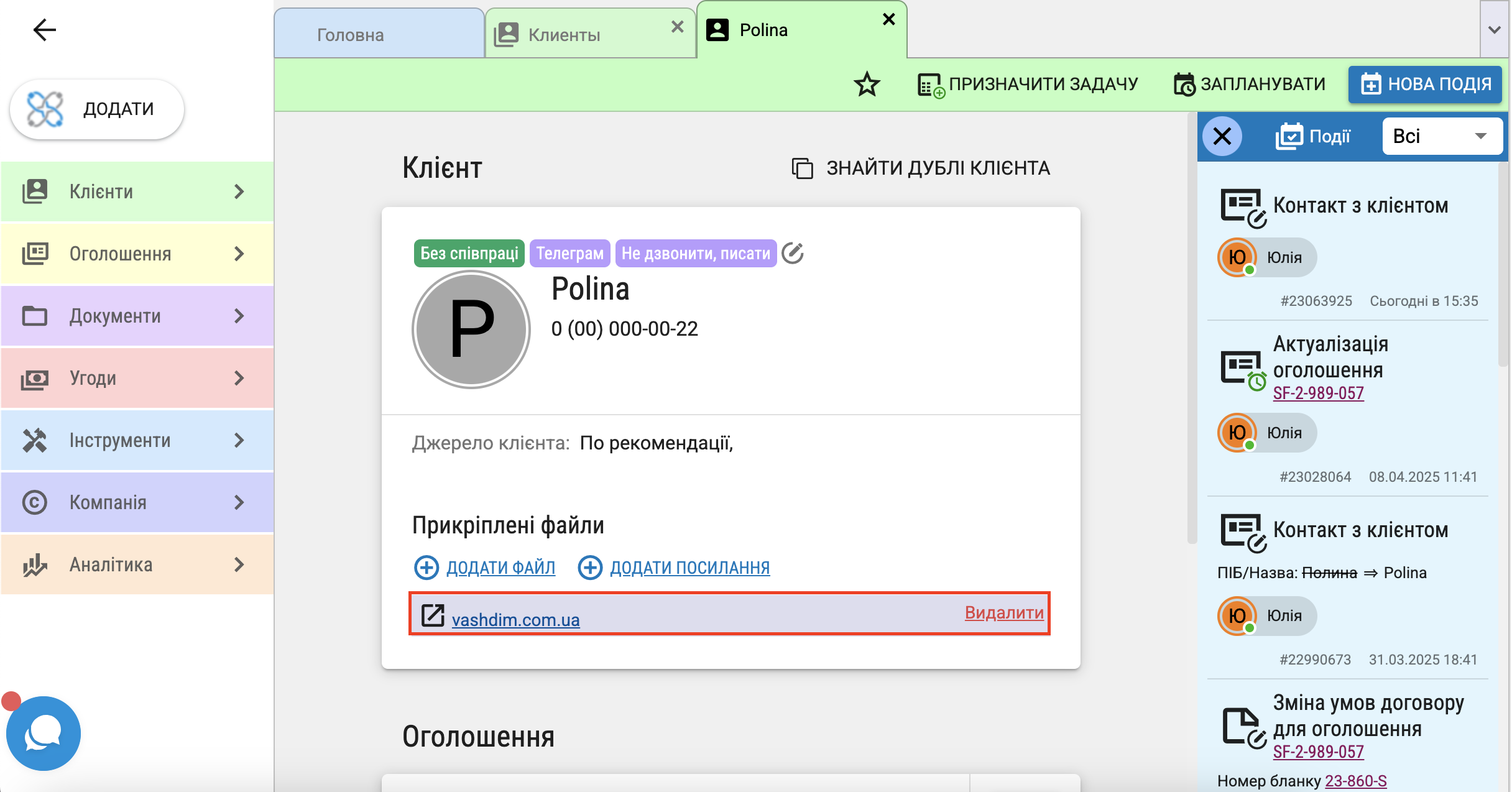The width and height of the screenshot is (1512, 792).
Task: Switch to the Головна tab
Action: (379, 34)
